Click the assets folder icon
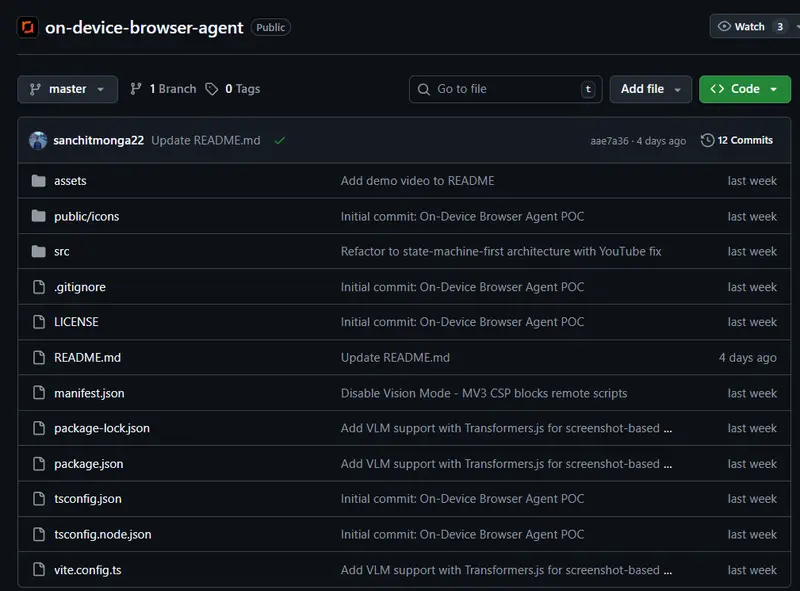 tap(40, 181)
